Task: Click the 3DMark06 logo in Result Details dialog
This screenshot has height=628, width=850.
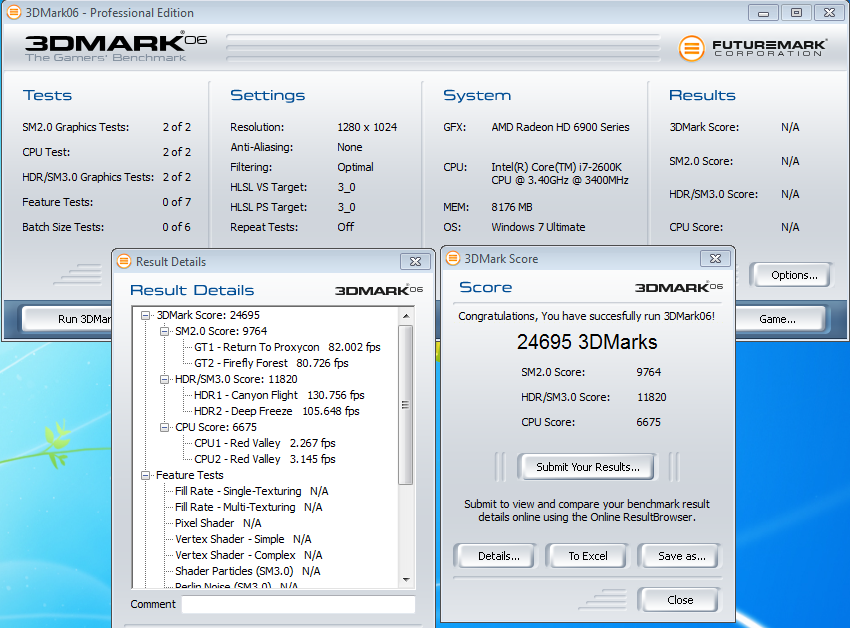Action: (x=378, y=290)
